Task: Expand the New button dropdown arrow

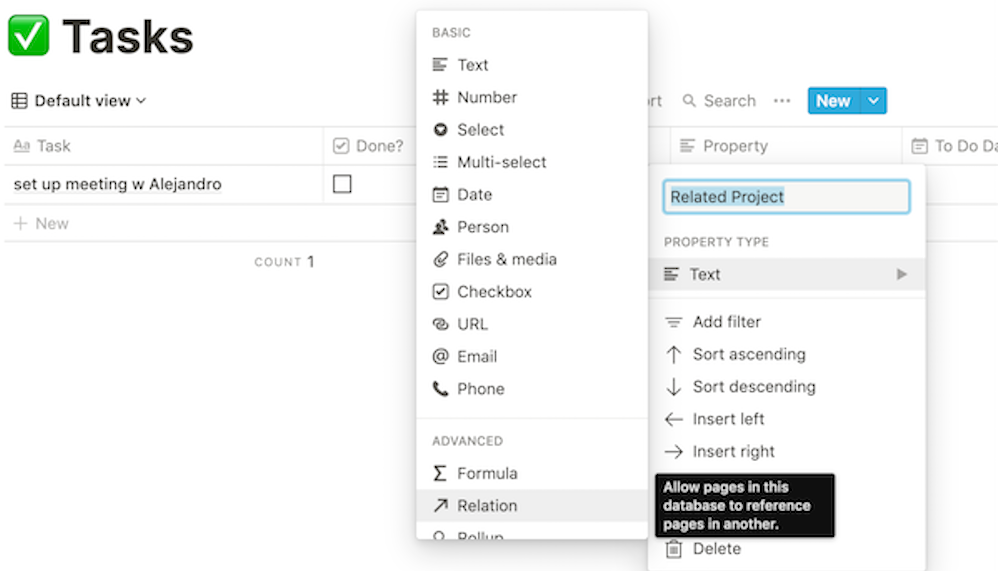Action: coord(874,101)
